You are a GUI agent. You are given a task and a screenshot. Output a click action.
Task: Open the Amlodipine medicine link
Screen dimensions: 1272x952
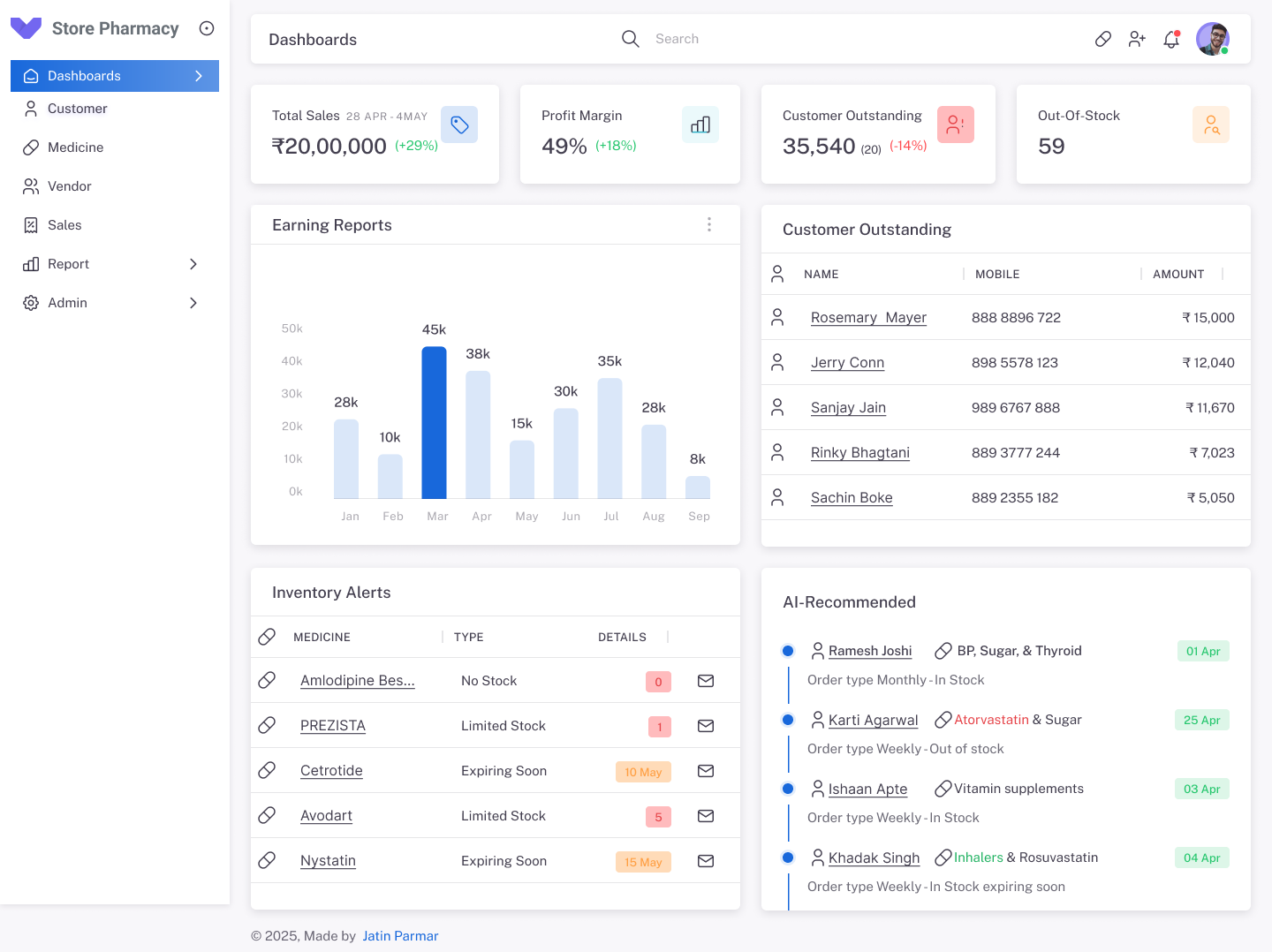357,681
